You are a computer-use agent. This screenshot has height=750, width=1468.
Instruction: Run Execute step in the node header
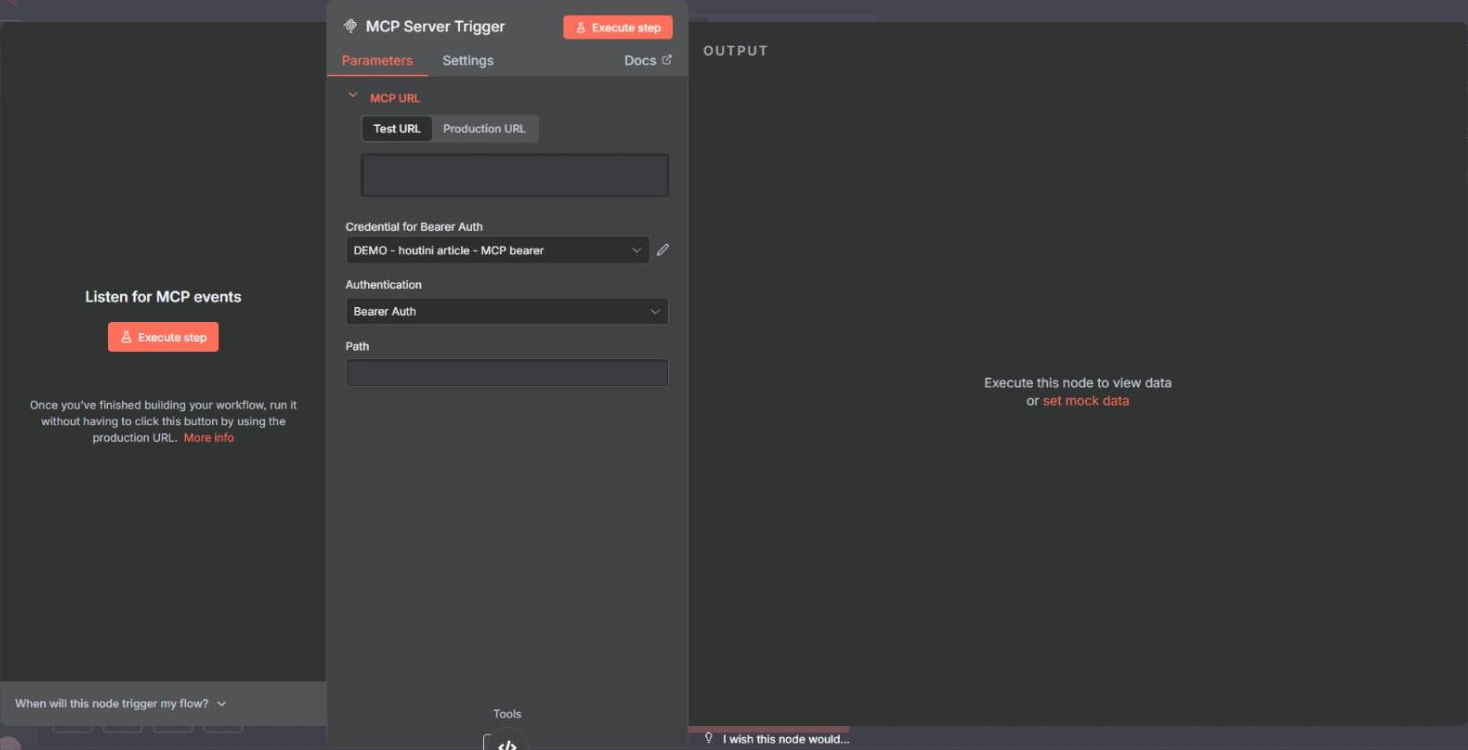tap(618, 27)
